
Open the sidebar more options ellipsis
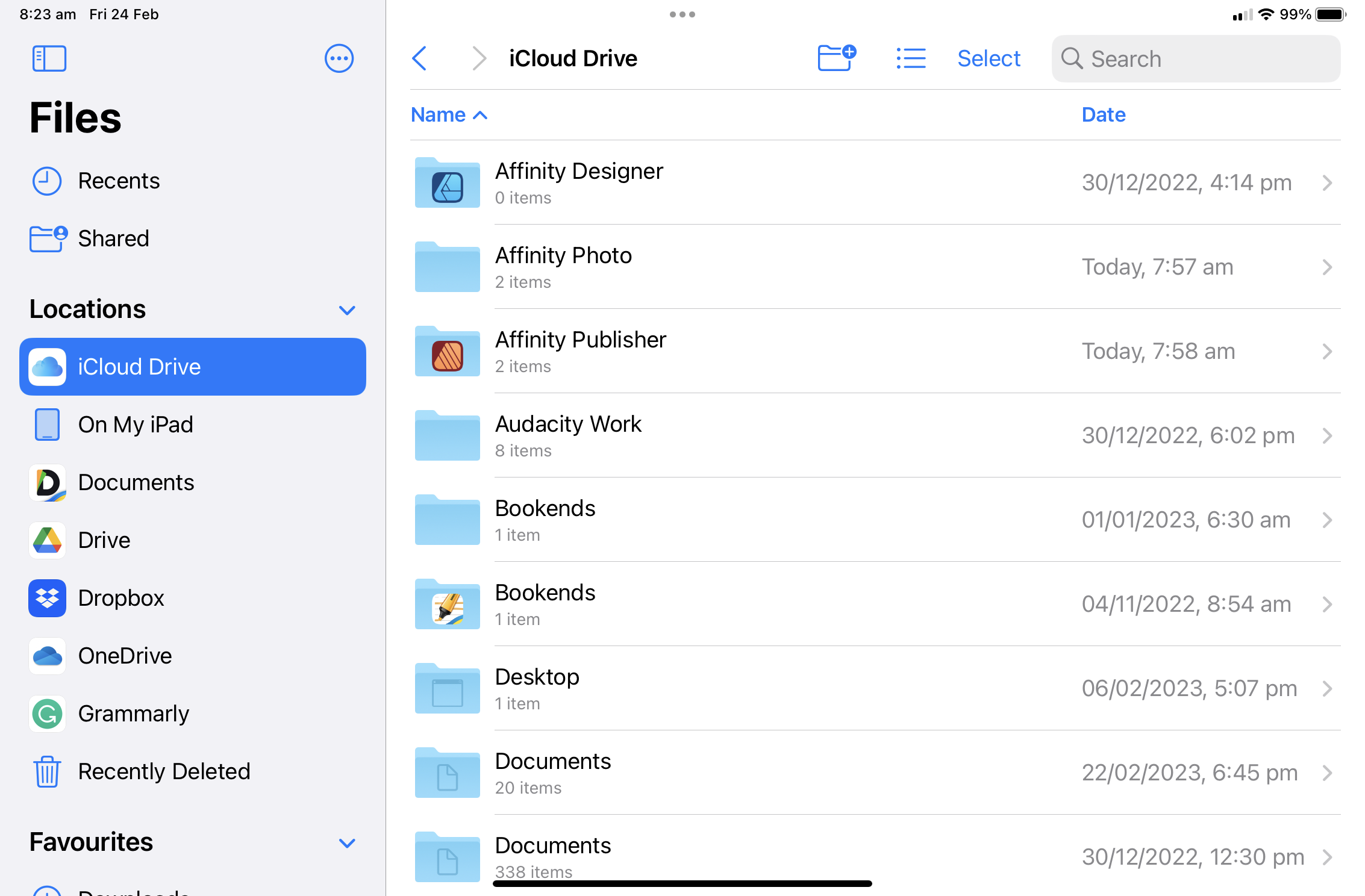click(x=339, y=58)
